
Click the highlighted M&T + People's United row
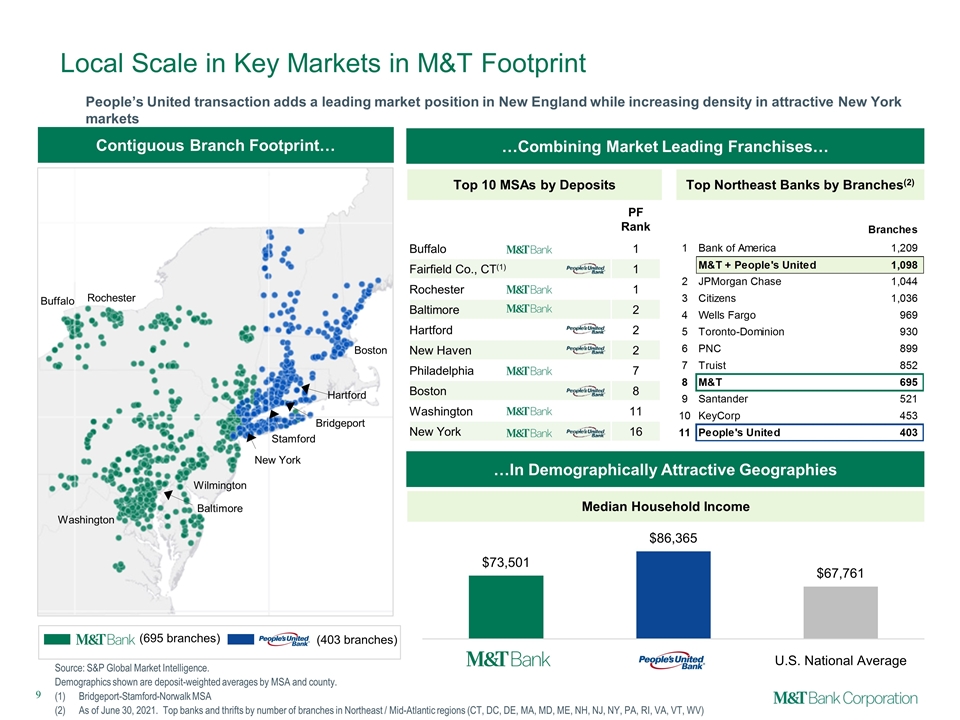click(x=809, y=265)
